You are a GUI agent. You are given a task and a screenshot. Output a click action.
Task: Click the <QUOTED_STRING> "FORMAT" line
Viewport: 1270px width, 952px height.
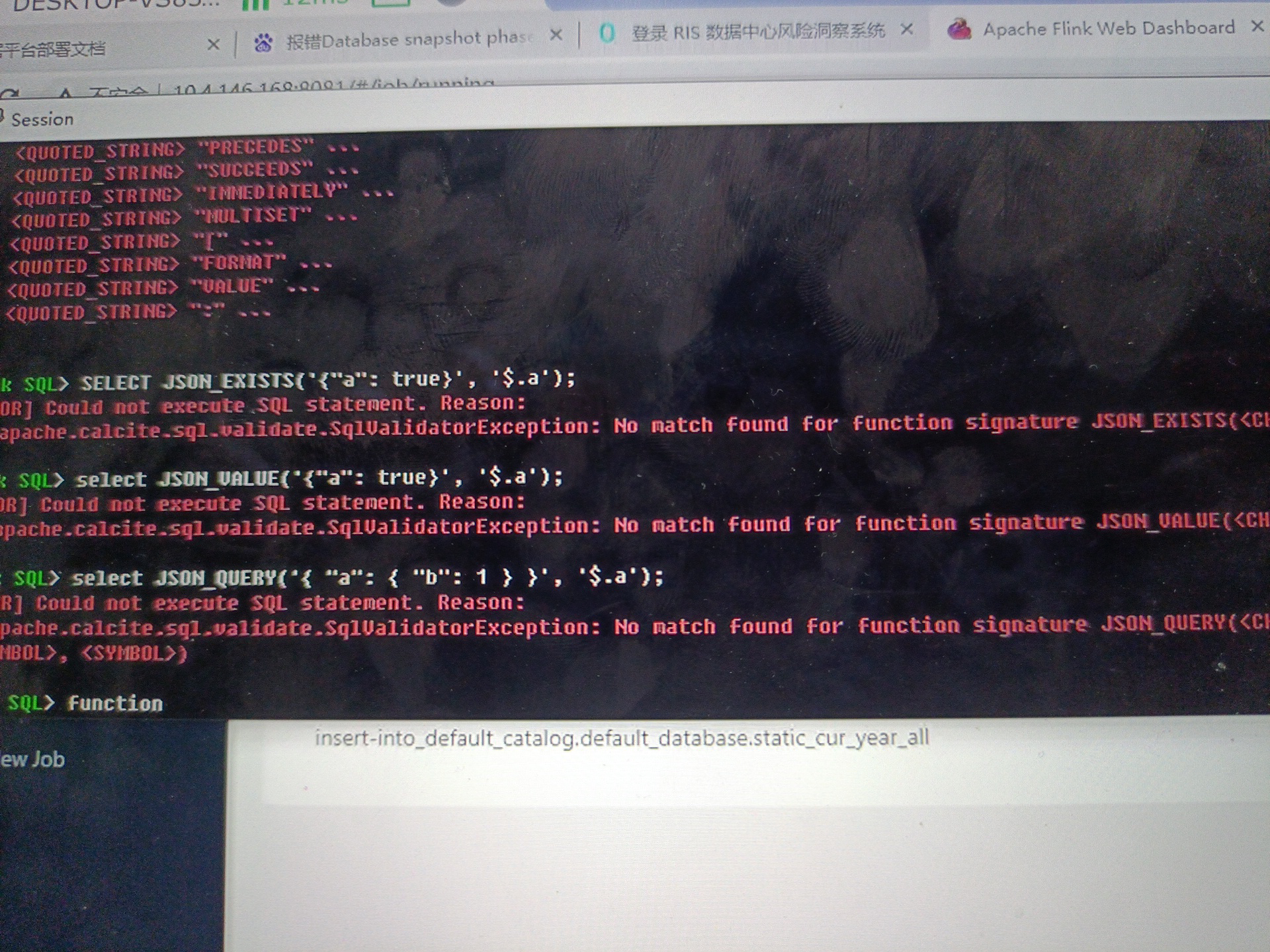[x=170, y=264]
